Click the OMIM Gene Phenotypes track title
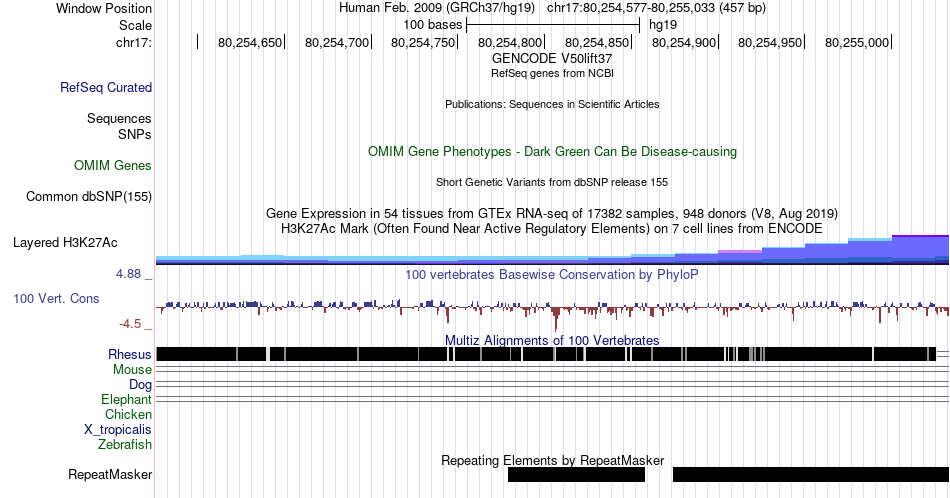The width and height of the screenshot is (950, 498). (552, 151)
